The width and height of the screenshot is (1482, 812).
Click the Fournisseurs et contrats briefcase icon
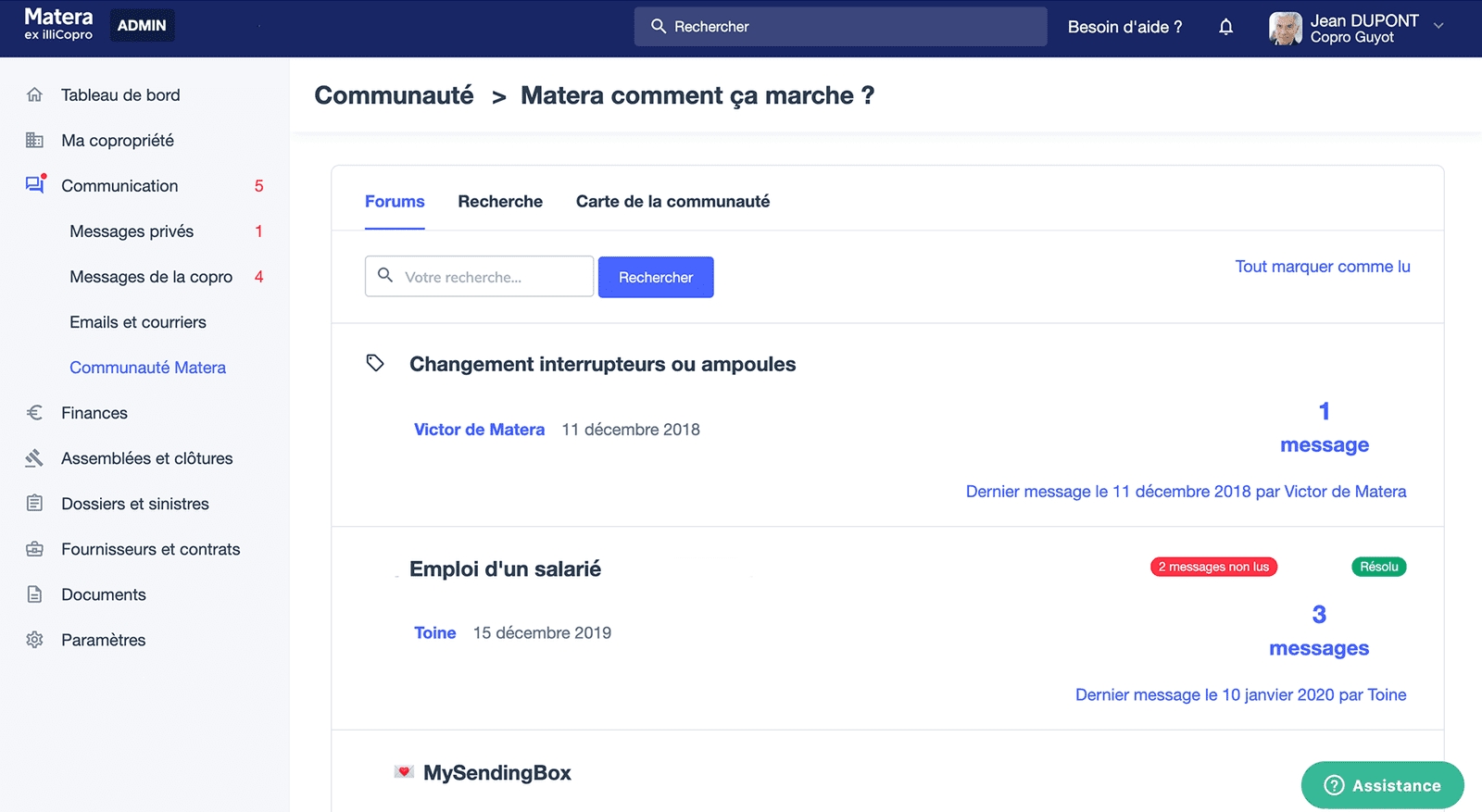[x=34, y=548]
